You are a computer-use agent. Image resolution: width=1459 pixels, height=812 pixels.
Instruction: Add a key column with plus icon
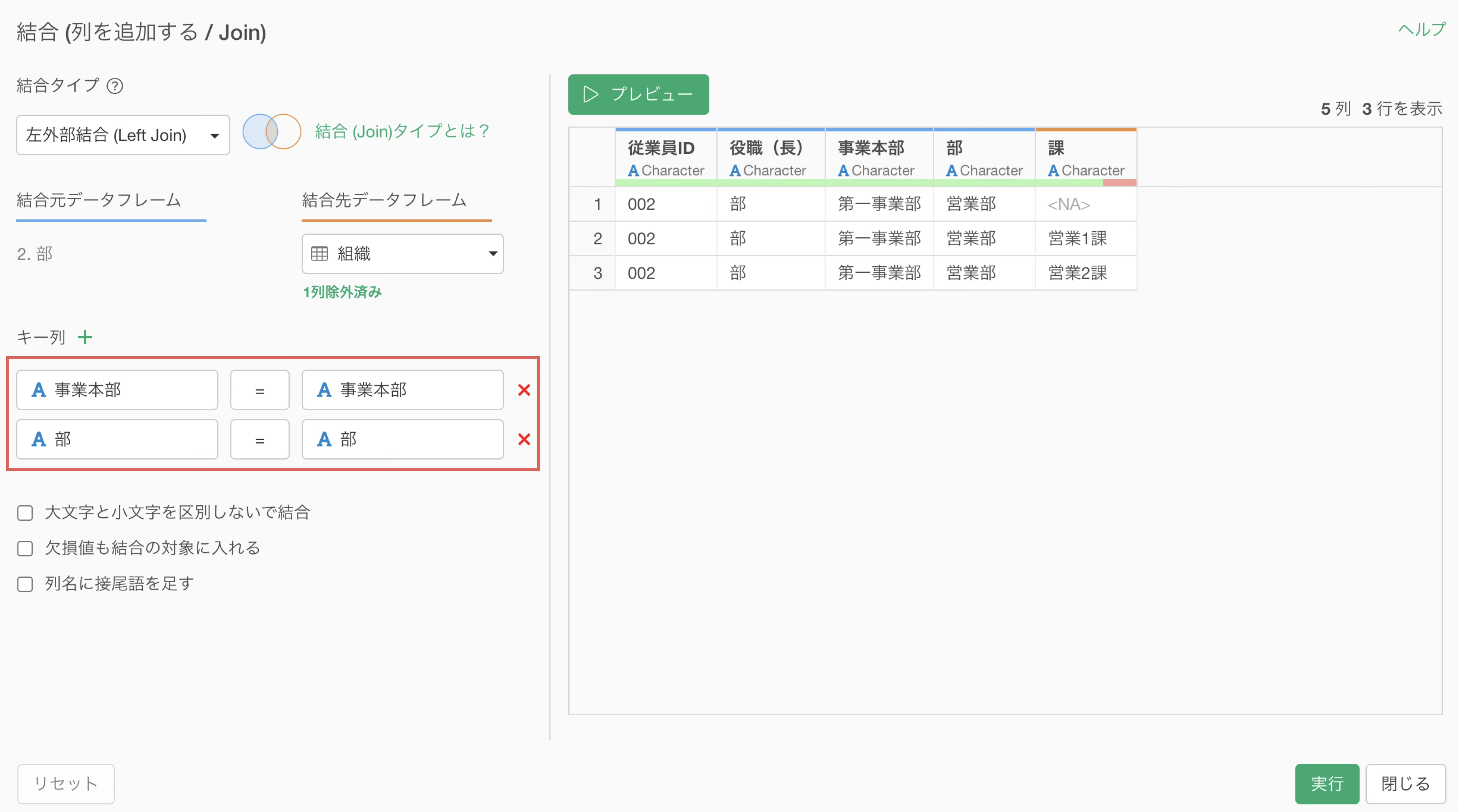click(x=85, y=338)
